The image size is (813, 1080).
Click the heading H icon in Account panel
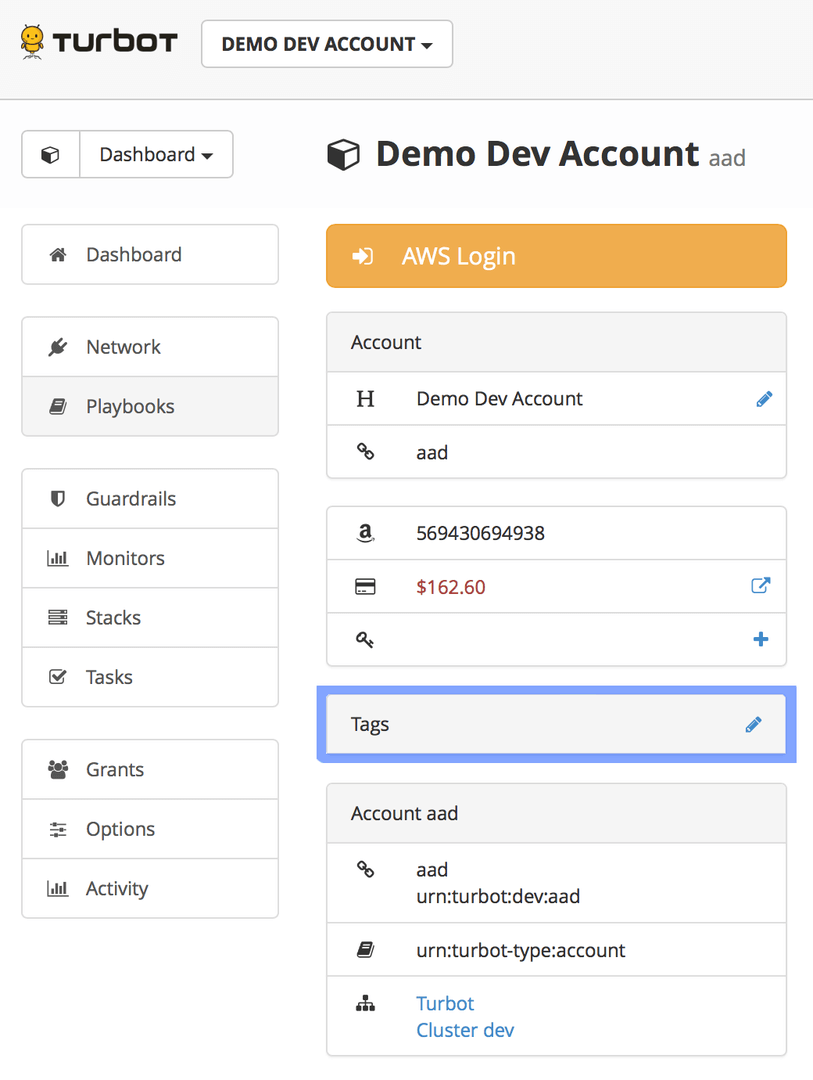tap(365, 399)
